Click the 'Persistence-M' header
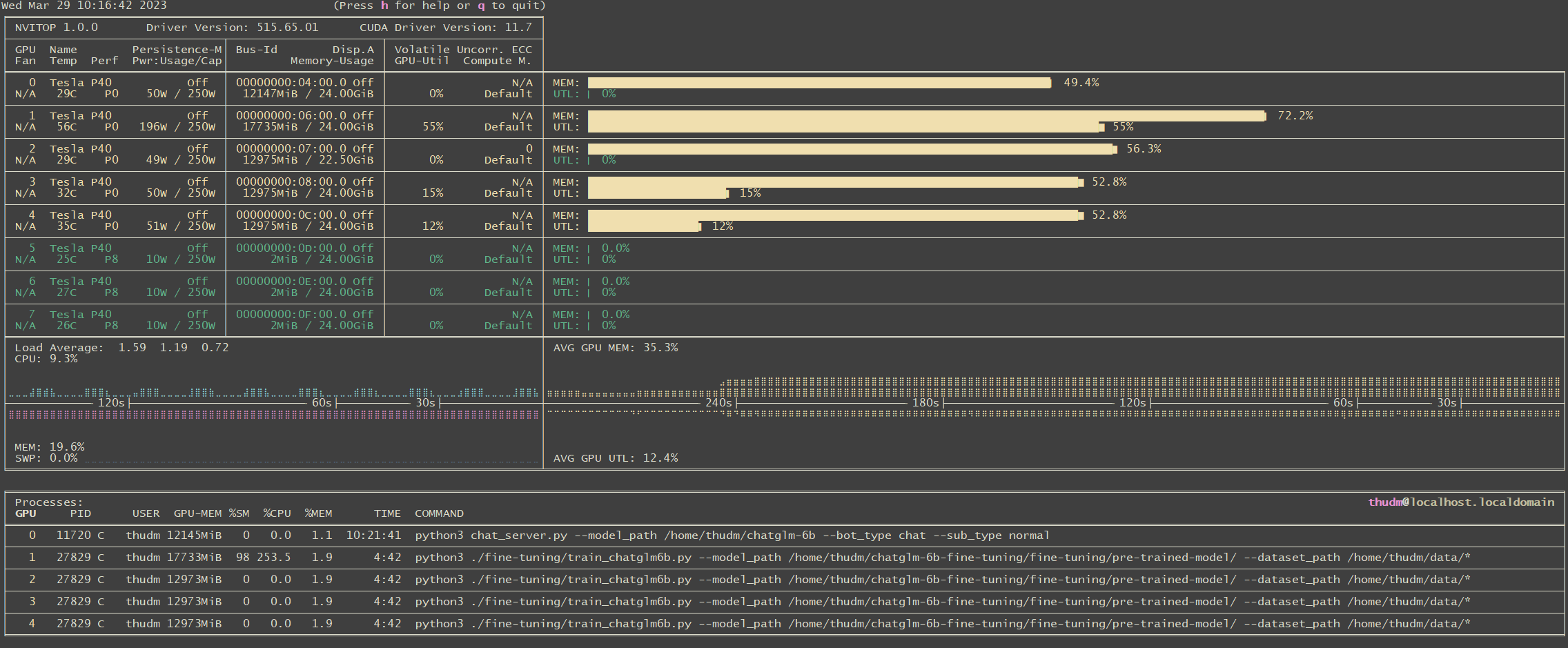Screen dimensions: 1568x648 pos(177,50)
